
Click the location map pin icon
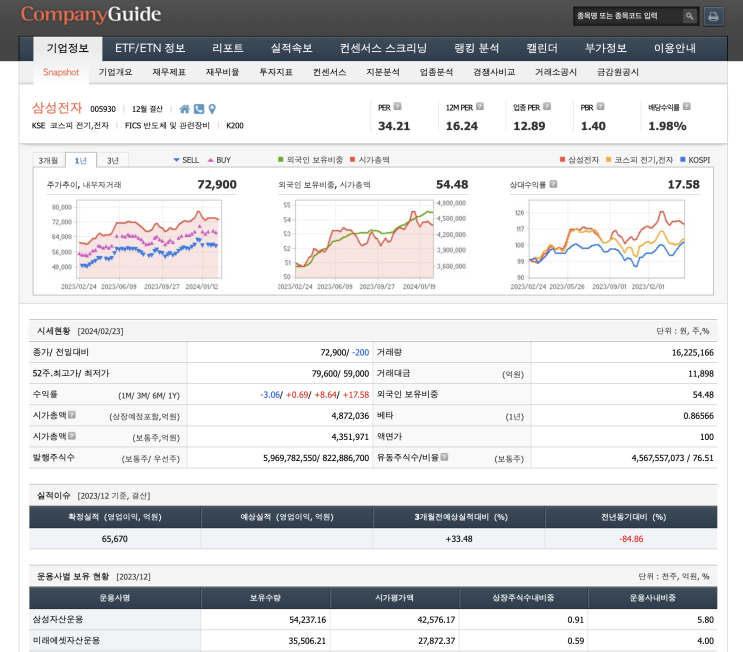click(x=212, y=109)
